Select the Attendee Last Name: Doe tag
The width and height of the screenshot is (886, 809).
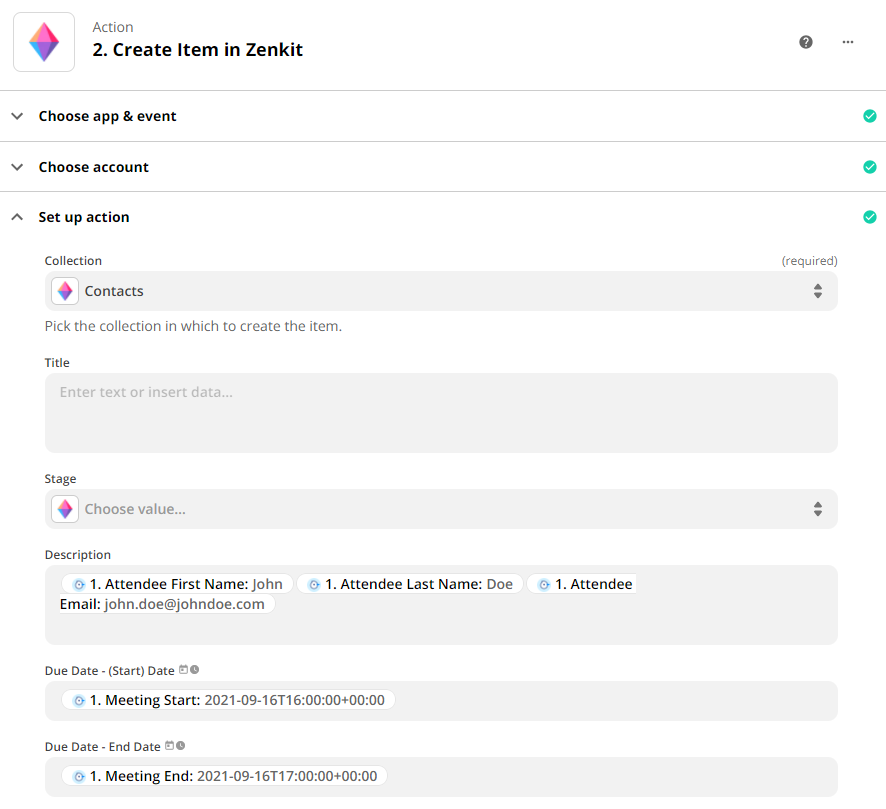[x=410, y=584]
